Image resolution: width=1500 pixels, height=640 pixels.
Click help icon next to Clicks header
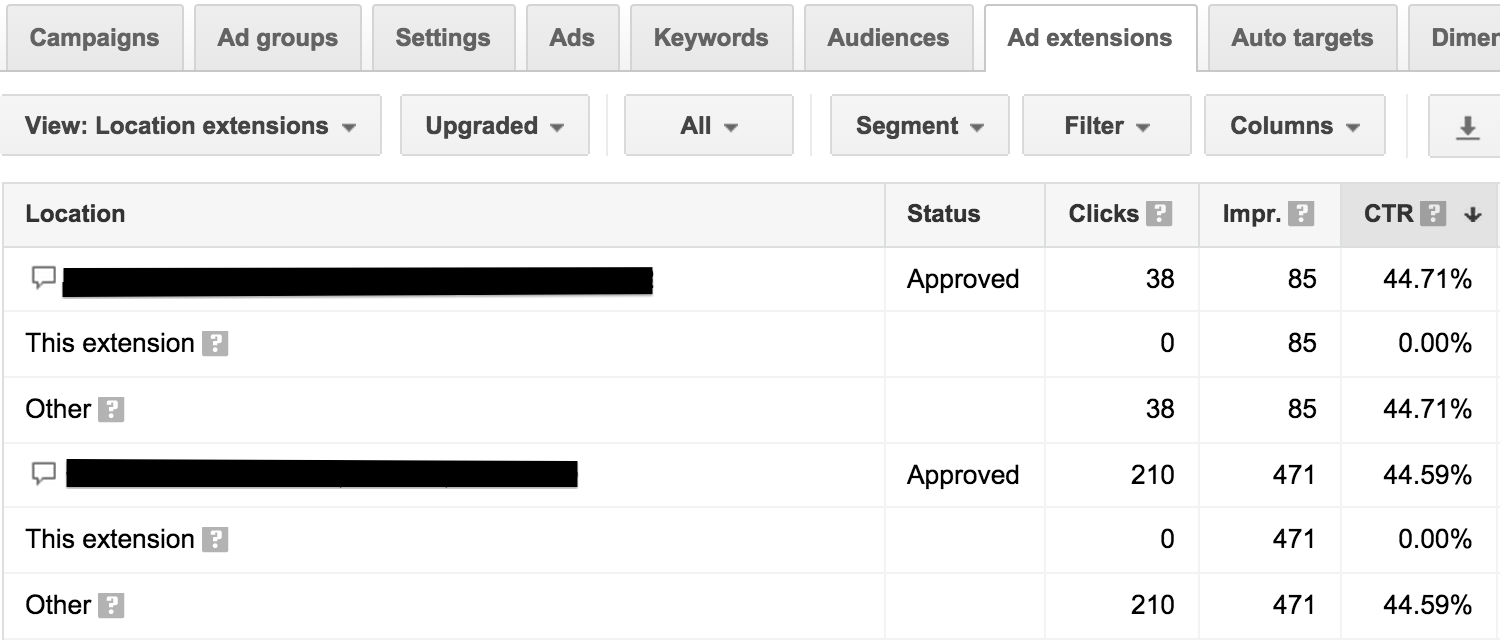(x=1159, y=214)
